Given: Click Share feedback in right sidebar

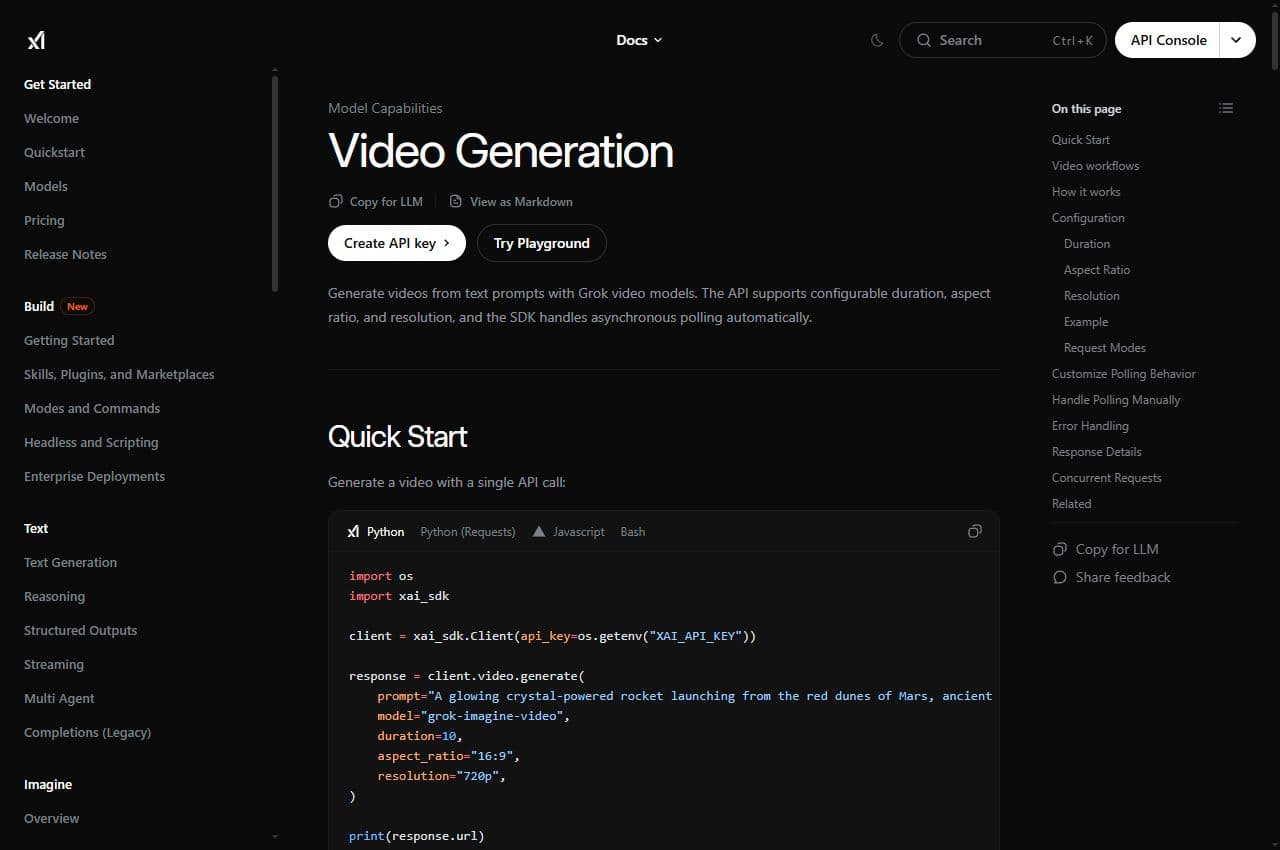Looking at the screenshot, I should (x=1112, y=577).
